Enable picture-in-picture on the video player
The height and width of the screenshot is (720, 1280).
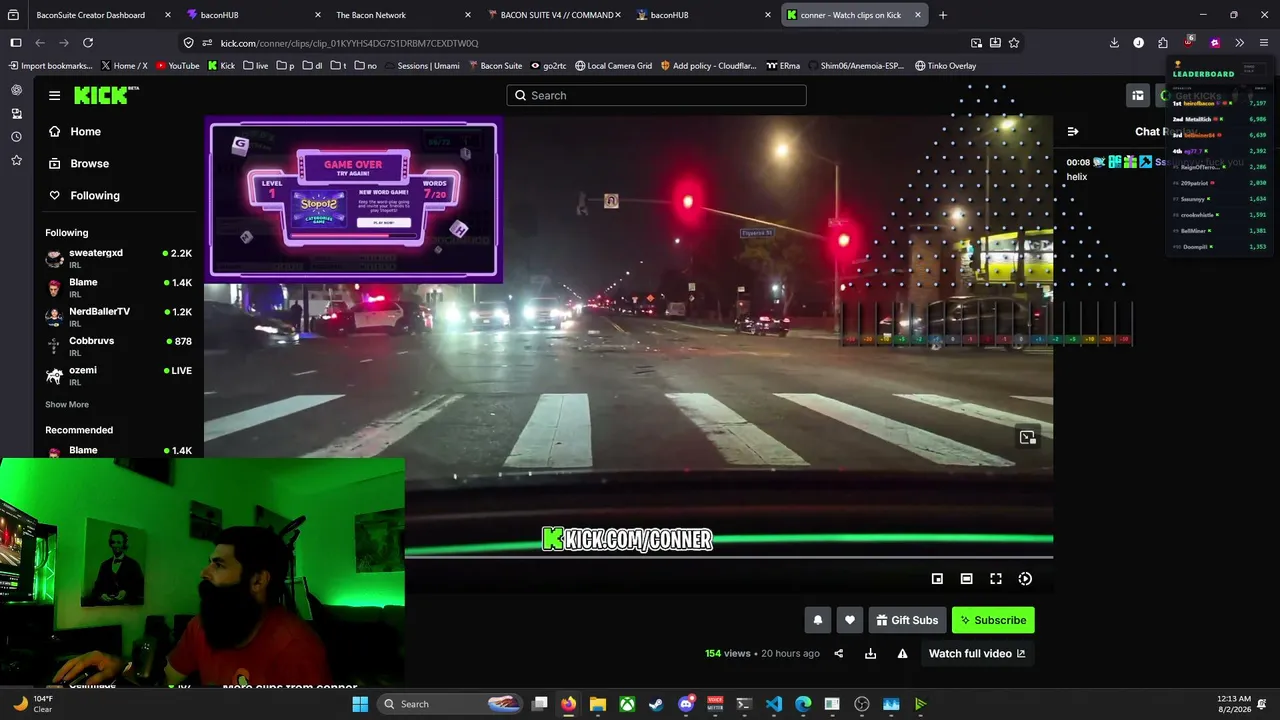937,579
